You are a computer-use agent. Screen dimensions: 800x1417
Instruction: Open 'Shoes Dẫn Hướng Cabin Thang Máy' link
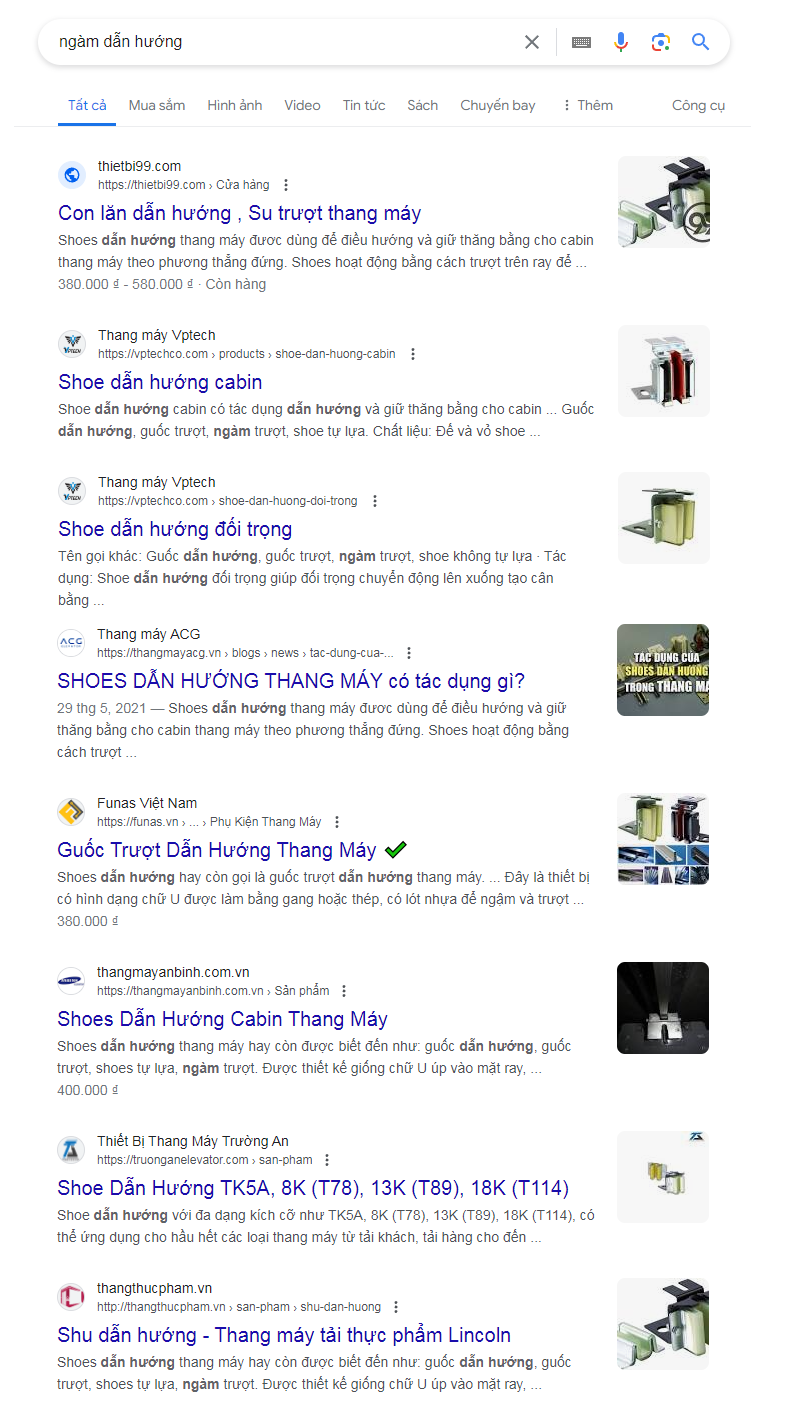click(x=222, y=1019)
